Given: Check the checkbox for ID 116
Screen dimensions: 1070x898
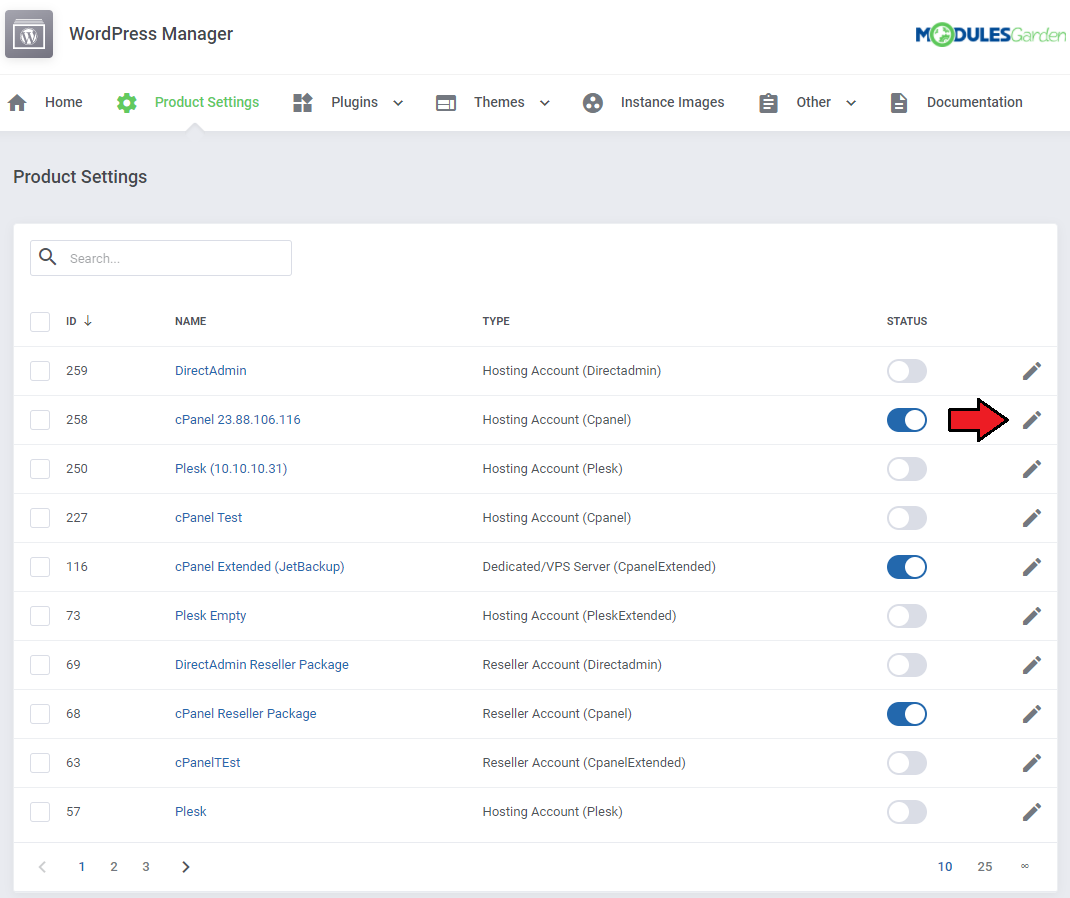Looking at the screenshot, I should 40,566.
